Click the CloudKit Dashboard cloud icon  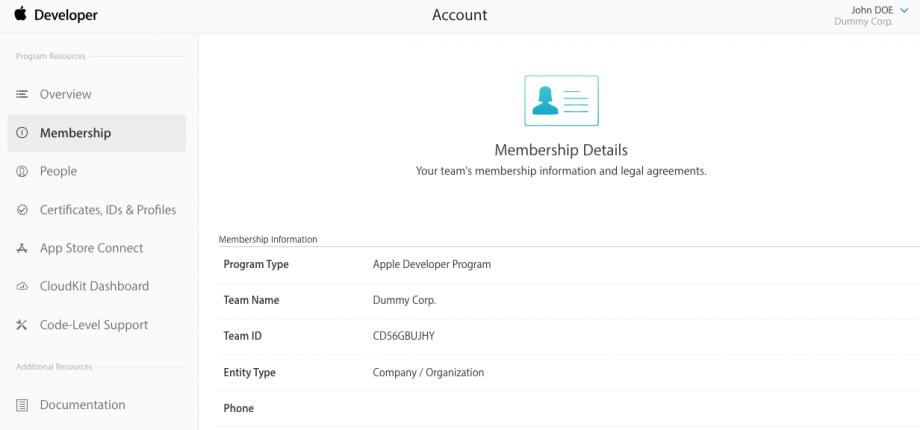(22, 286)
